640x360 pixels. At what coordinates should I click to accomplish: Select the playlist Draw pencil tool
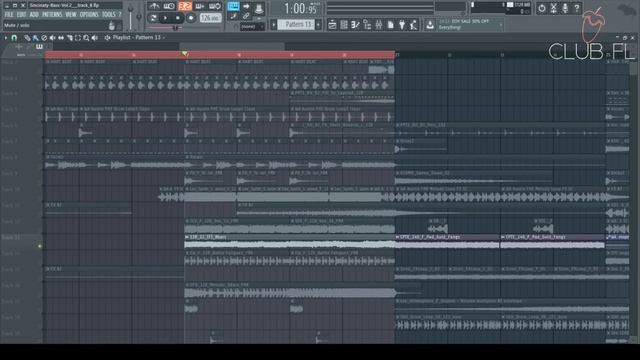27,38
